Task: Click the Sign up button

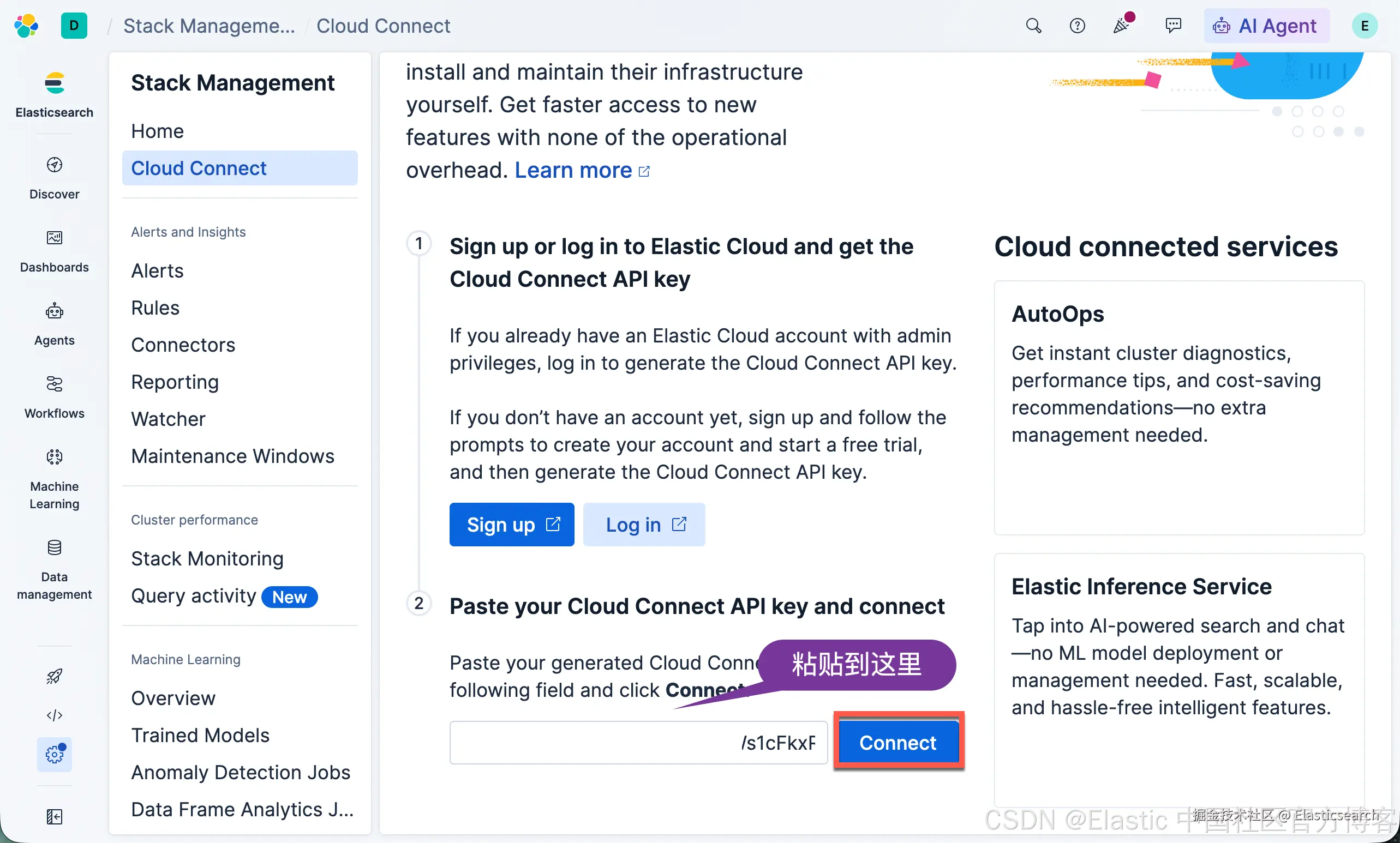Action: tap(511, 525)
